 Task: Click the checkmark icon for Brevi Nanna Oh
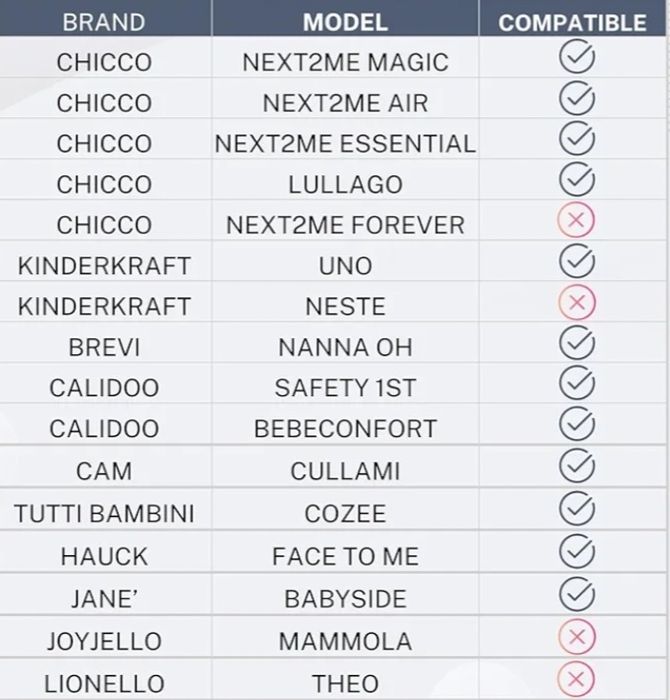(x=576, y=342)
